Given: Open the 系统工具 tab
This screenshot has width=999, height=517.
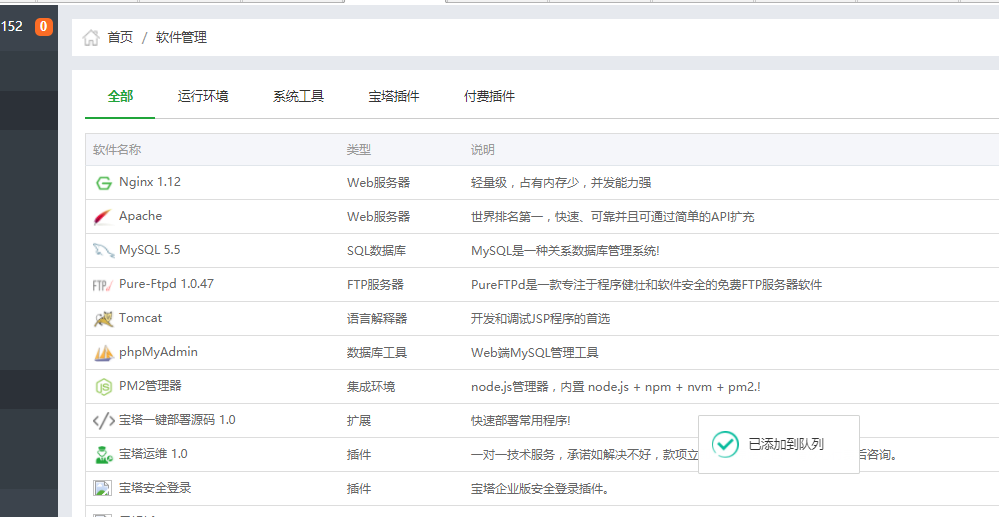Looking at the screenshot, I should click(299, 96).
